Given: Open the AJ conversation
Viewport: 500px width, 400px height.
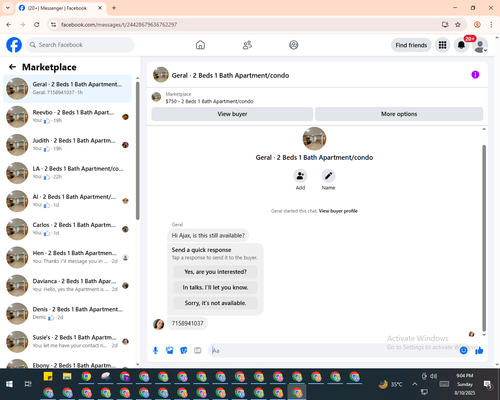Looking at the screenshot, I should coord(67,201).
